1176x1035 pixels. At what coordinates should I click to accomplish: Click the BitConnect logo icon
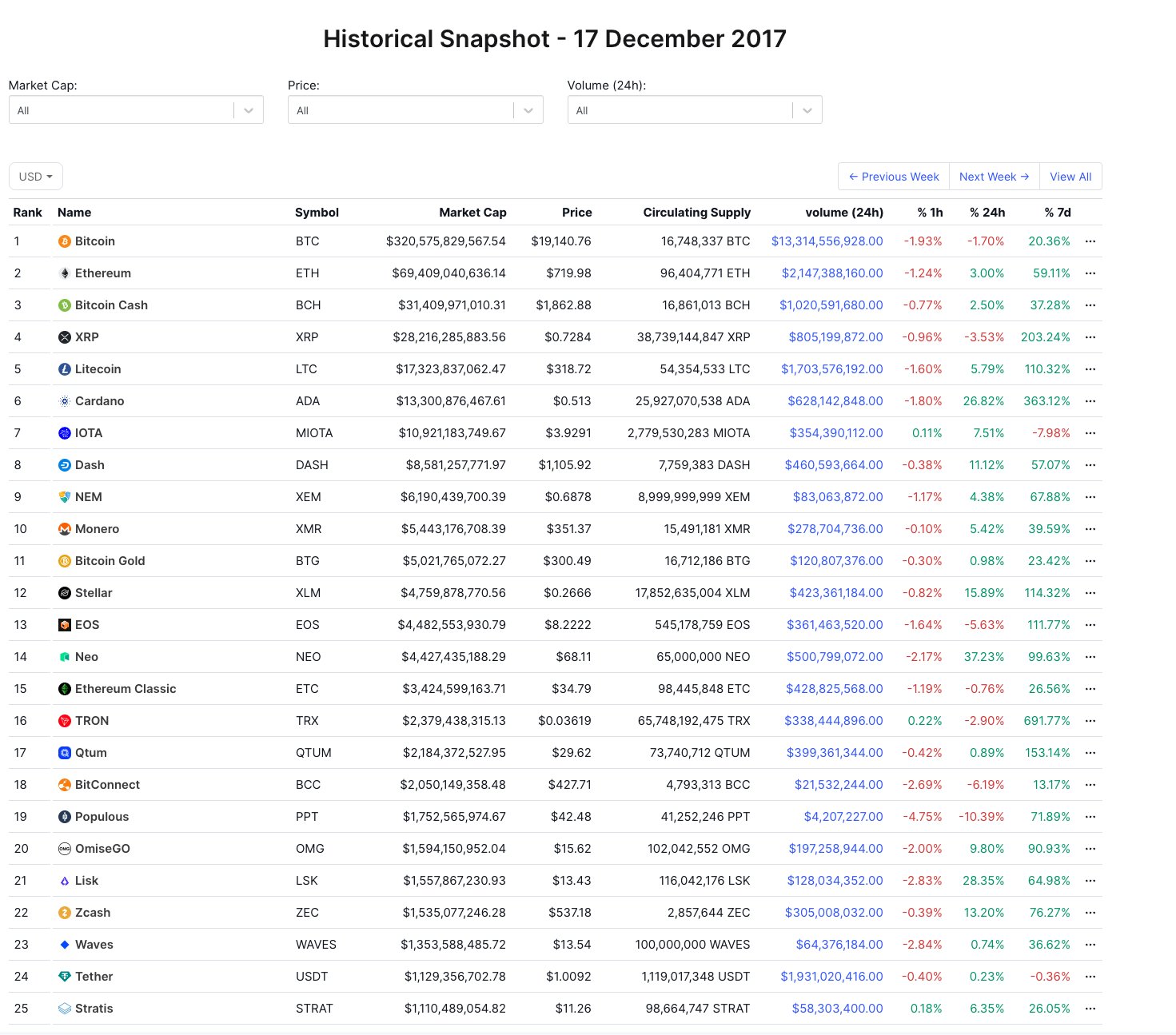[x=65, y=785]
